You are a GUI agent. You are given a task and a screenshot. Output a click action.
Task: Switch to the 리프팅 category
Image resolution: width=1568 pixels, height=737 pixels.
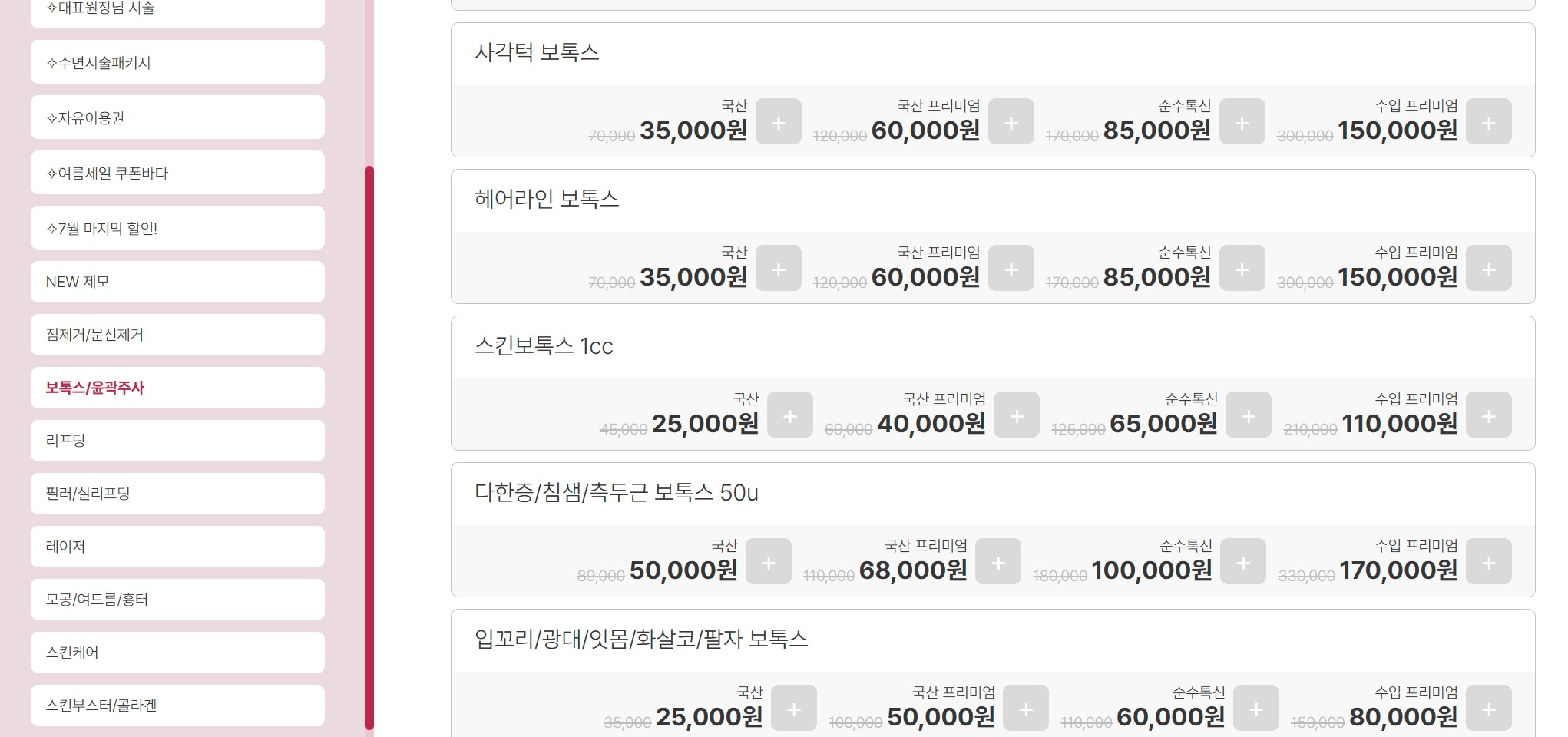(177, 441)
